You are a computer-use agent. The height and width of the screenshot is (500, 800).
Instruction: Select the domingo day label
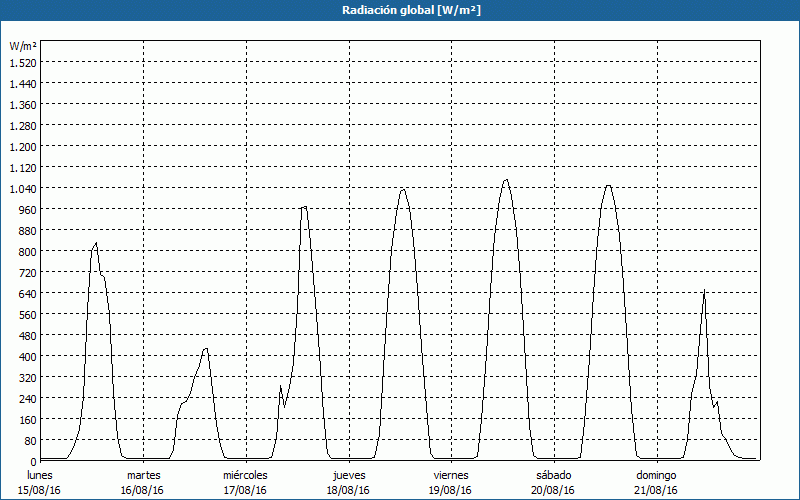coord(656,475)
